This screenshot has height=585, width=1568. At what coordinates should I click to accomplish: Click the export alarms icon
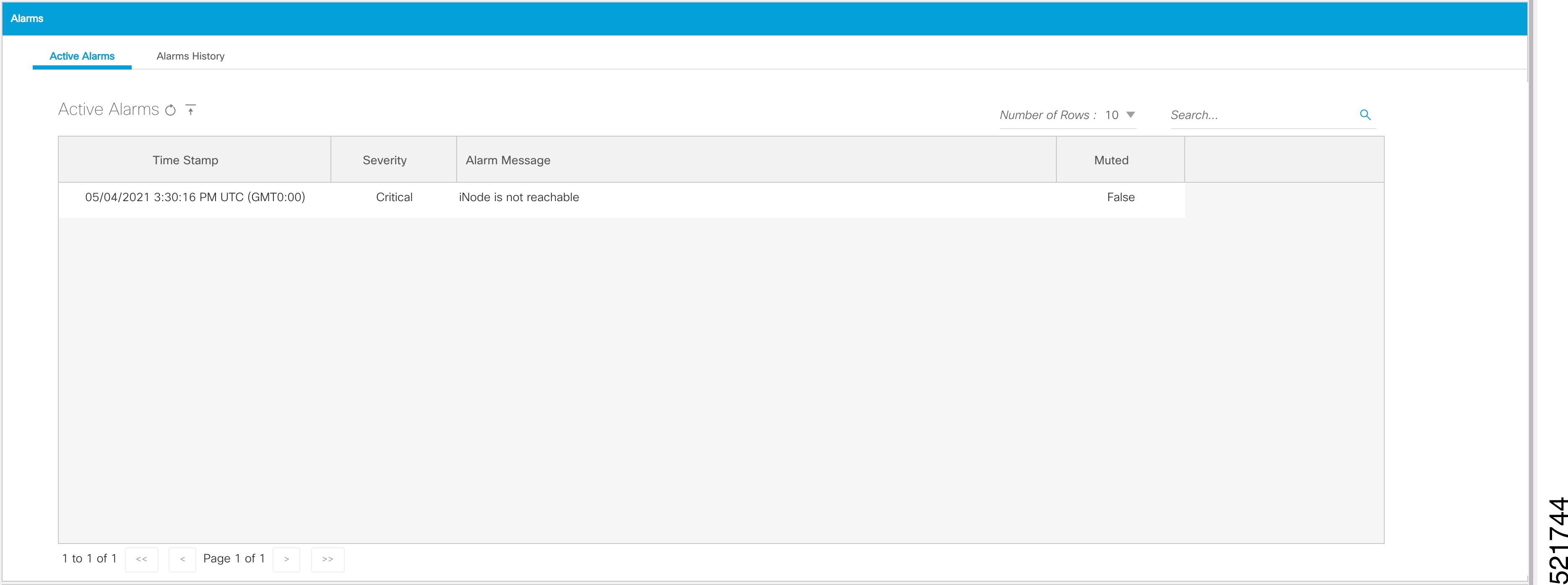191,109
